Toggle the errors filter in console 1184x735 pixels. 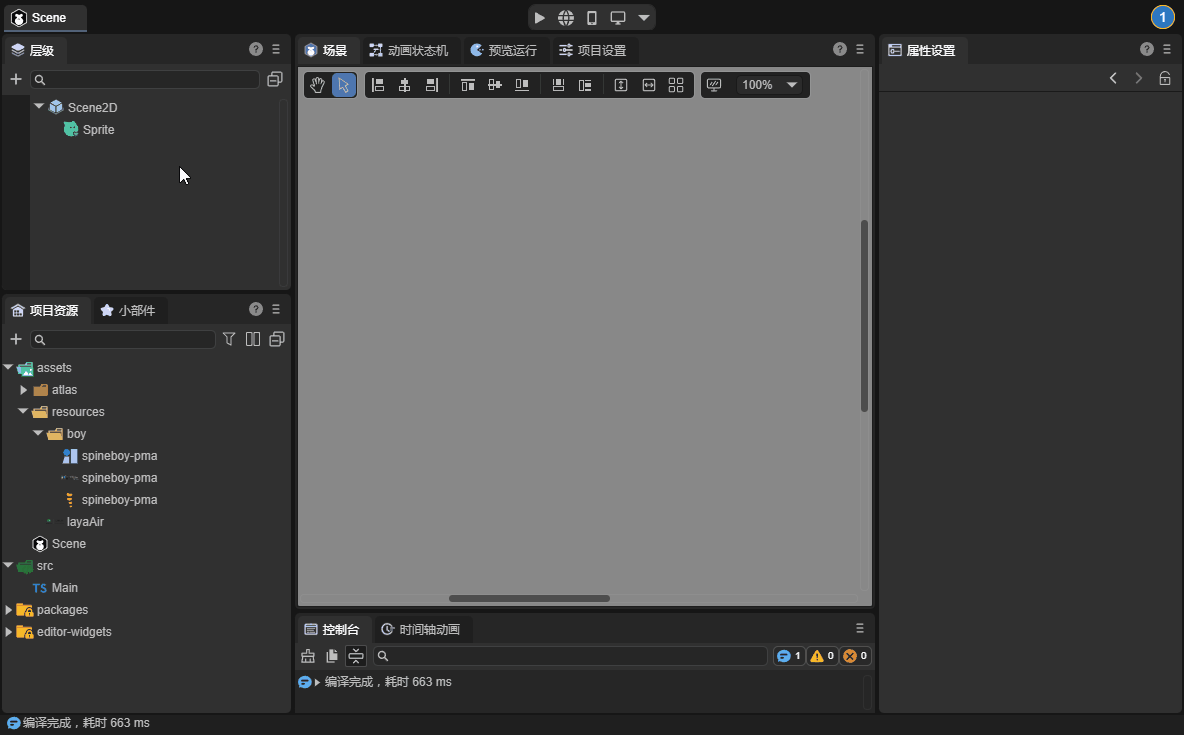pos(855,656)
